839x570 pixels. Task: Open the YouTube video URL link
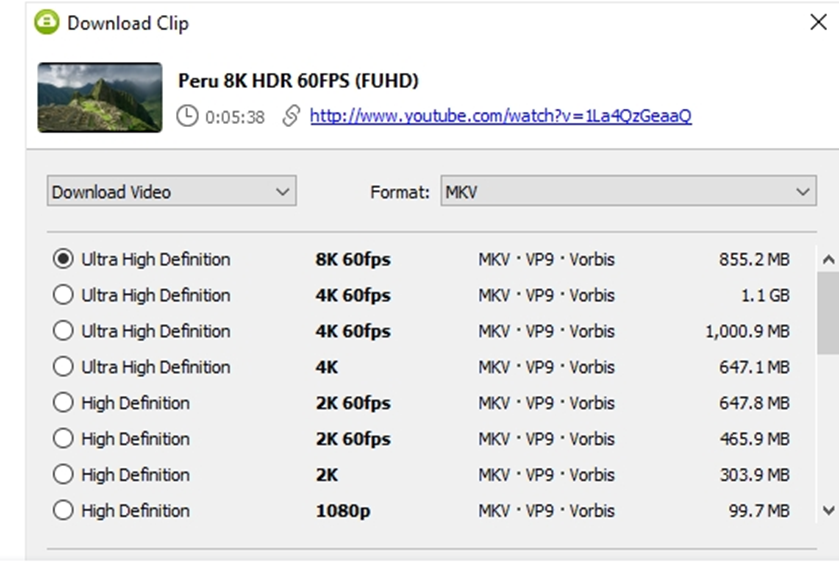click(x=500, y=116)
